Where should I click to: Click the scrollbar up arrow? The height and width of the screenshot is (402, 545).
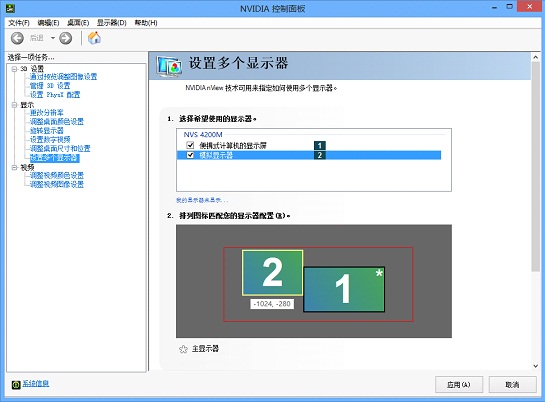coord(536,57)
